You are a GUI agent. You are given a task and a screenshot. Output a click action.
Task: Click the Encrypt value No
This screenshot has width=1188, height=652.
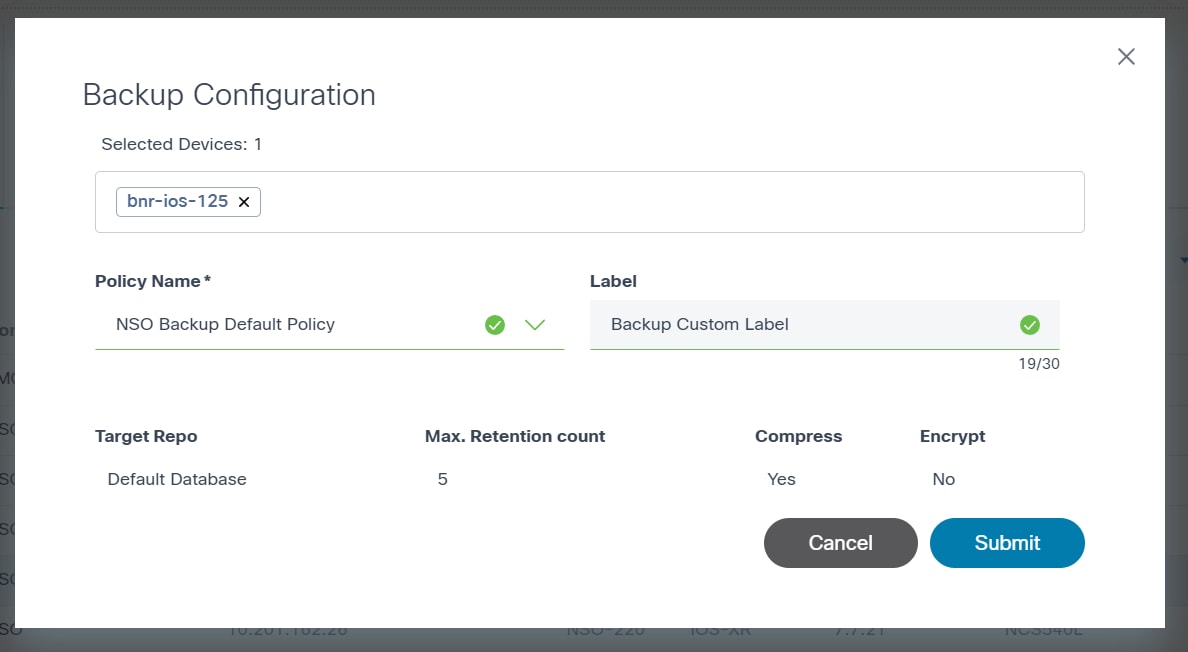coord(943,479)
